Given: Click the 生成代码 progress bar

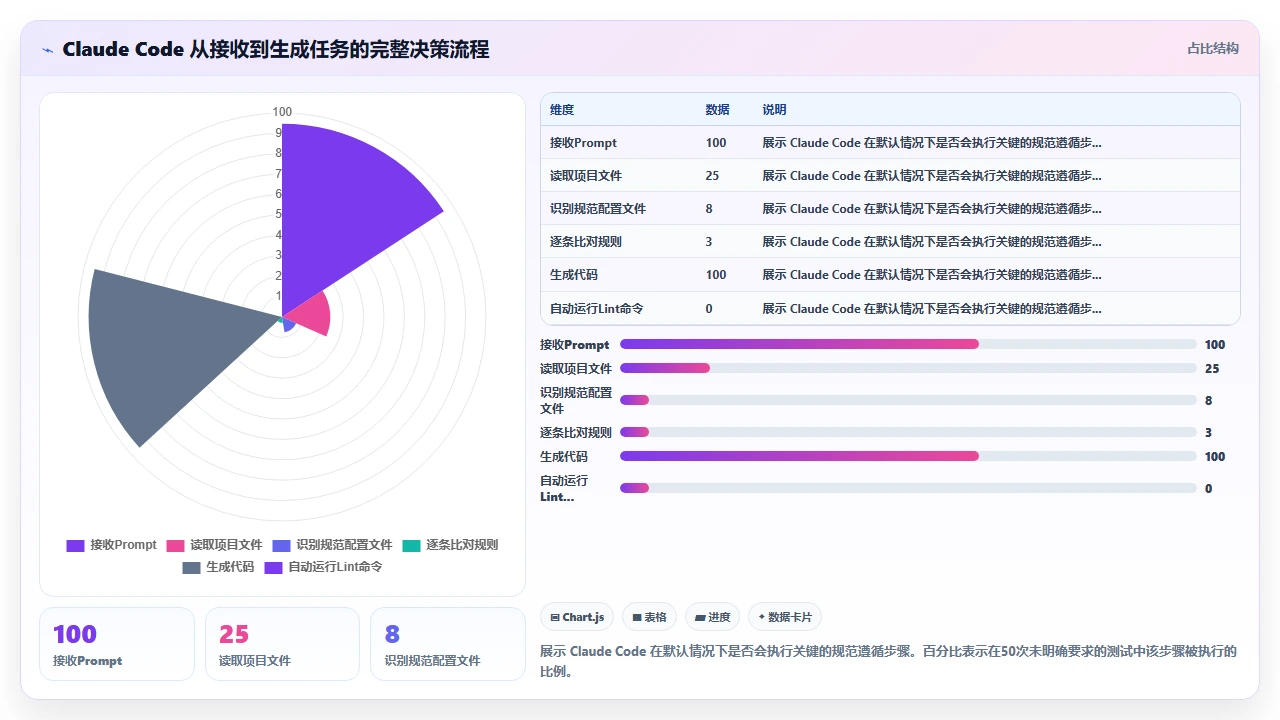Looking at the screenshot, I should pos(908,456).
